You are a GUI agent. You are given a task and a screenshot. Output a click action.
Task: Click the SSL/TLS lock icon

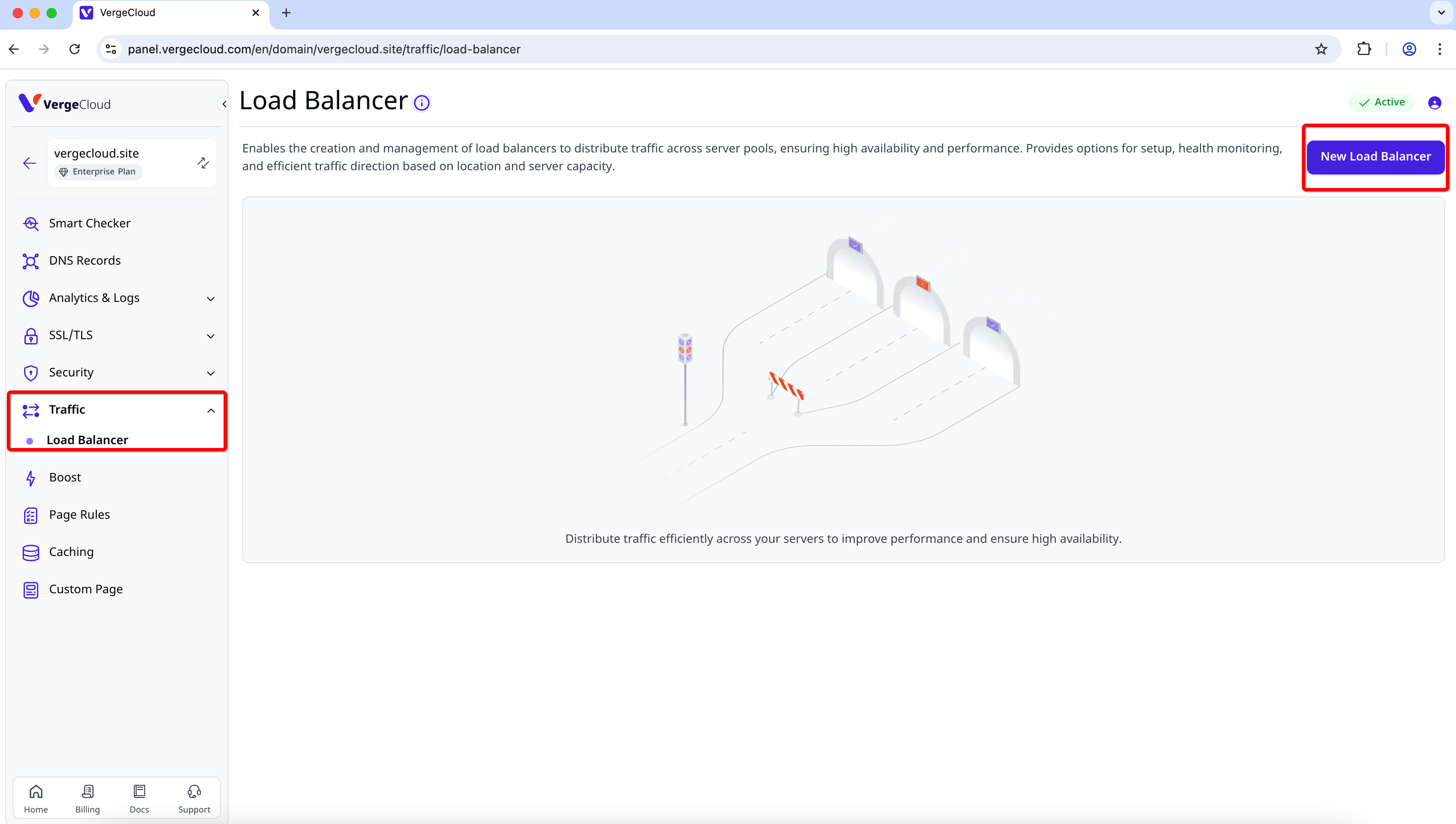[x=30, y=336]
